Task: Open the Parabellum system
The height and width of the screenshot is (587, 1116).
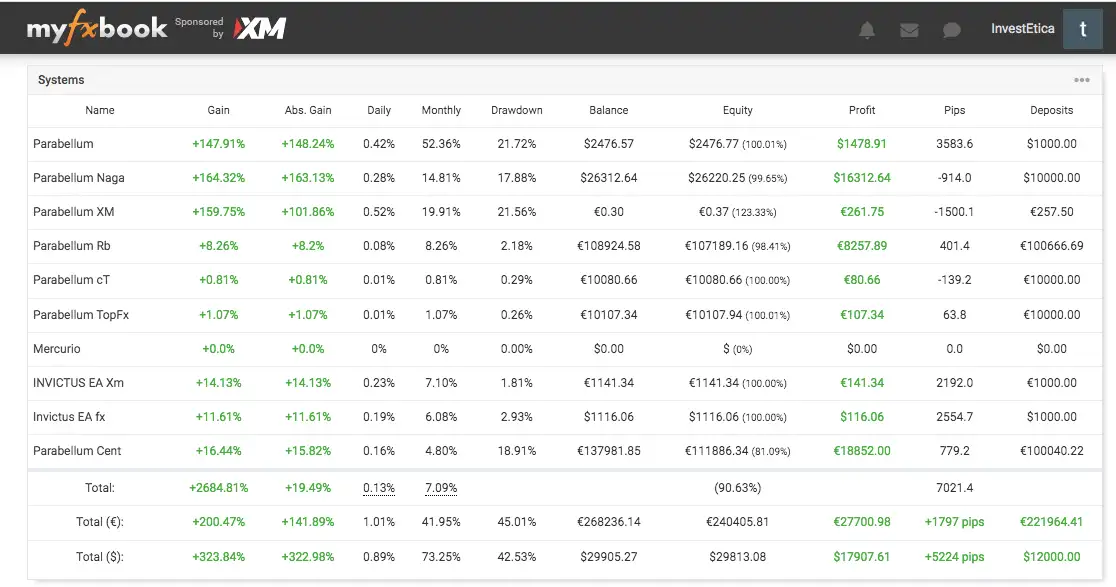Action: (63, 144)
